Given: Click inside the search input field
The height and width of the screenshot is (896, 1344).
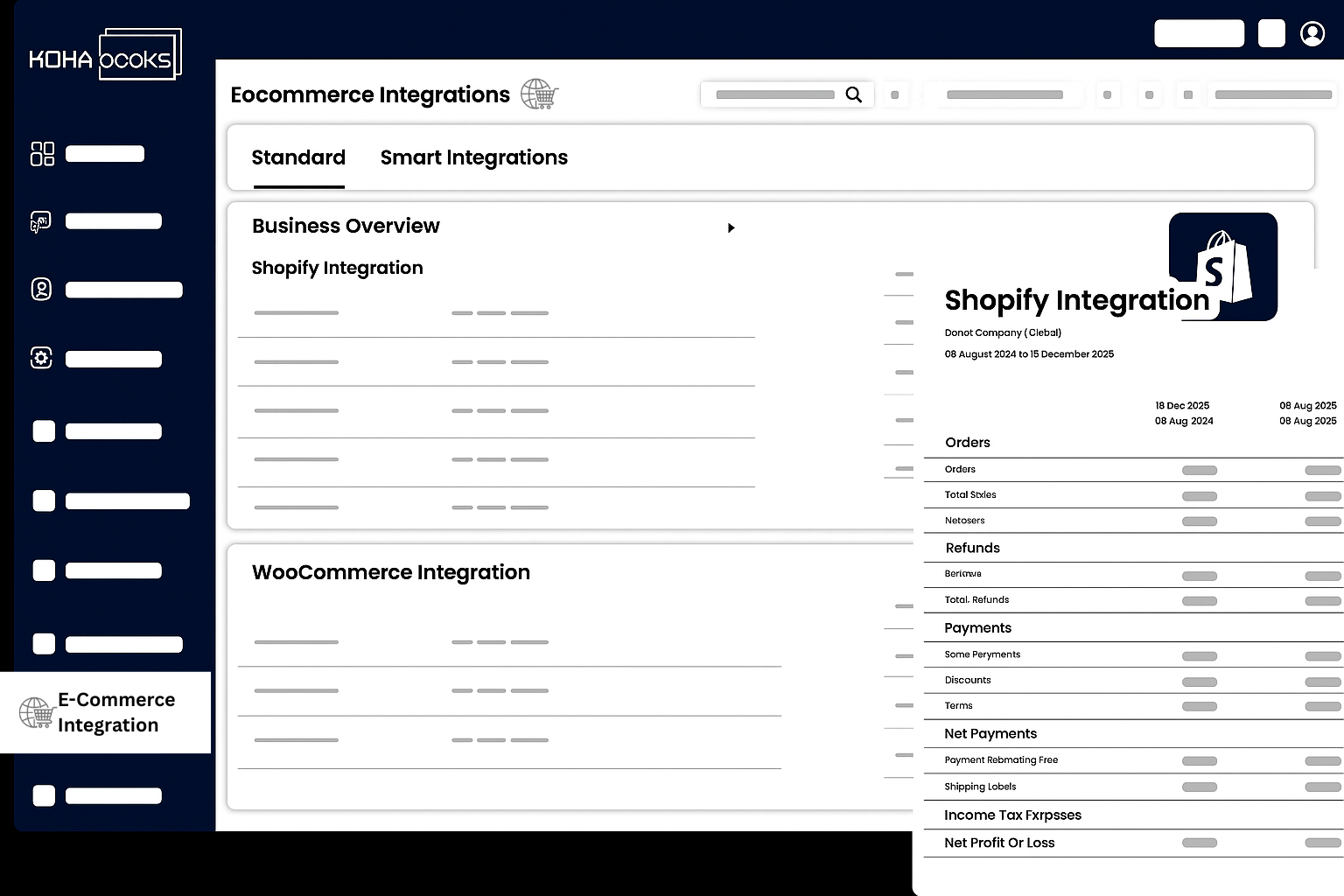Looking at the screenshot, I should (x=774, y=94).
